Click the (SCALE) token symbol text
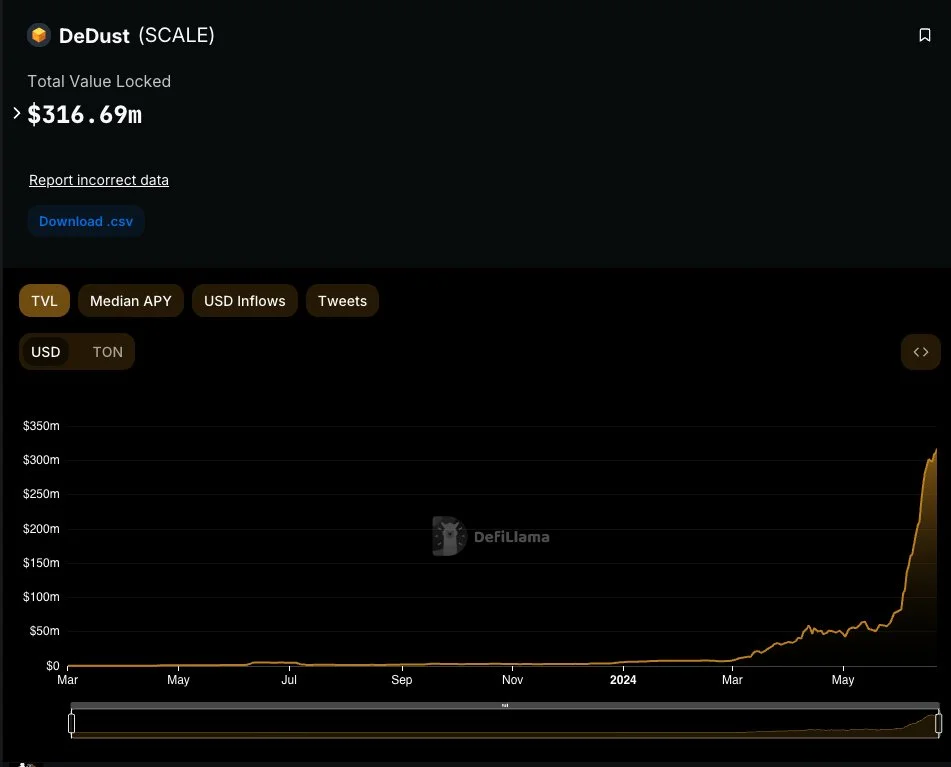Image resolution: width=951 pixels, height=767 pixels. 176,35
